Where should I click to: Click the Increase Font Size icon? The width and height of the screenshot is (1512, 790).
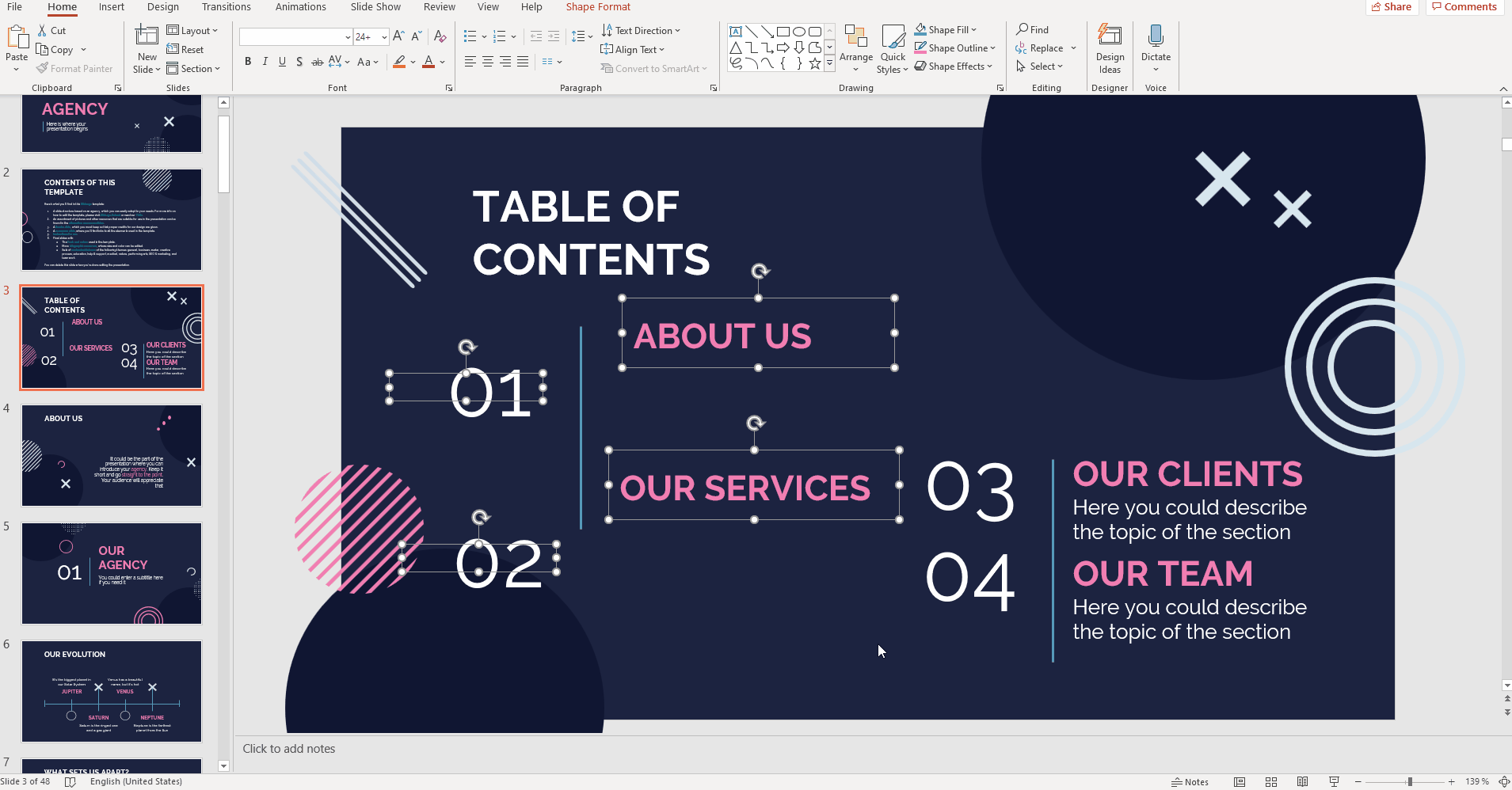(x=398, y=36)
